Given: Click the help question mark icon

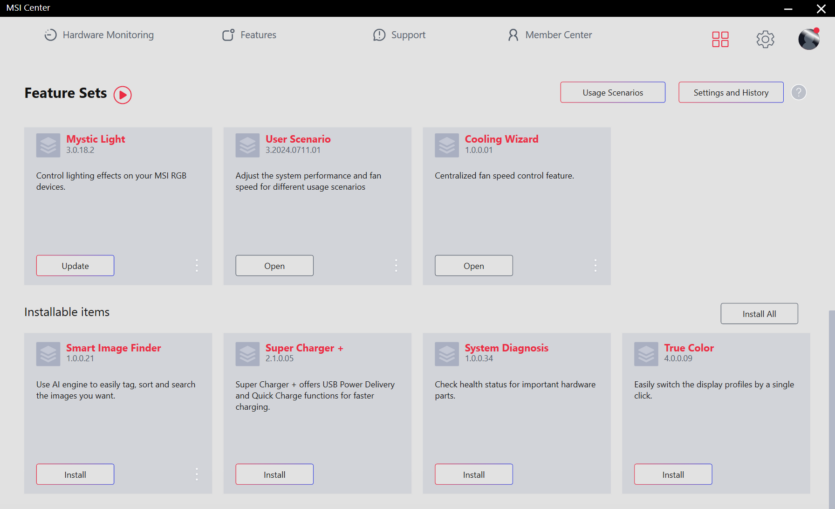Looking at the screenshot, I should (x=798, y=93).
